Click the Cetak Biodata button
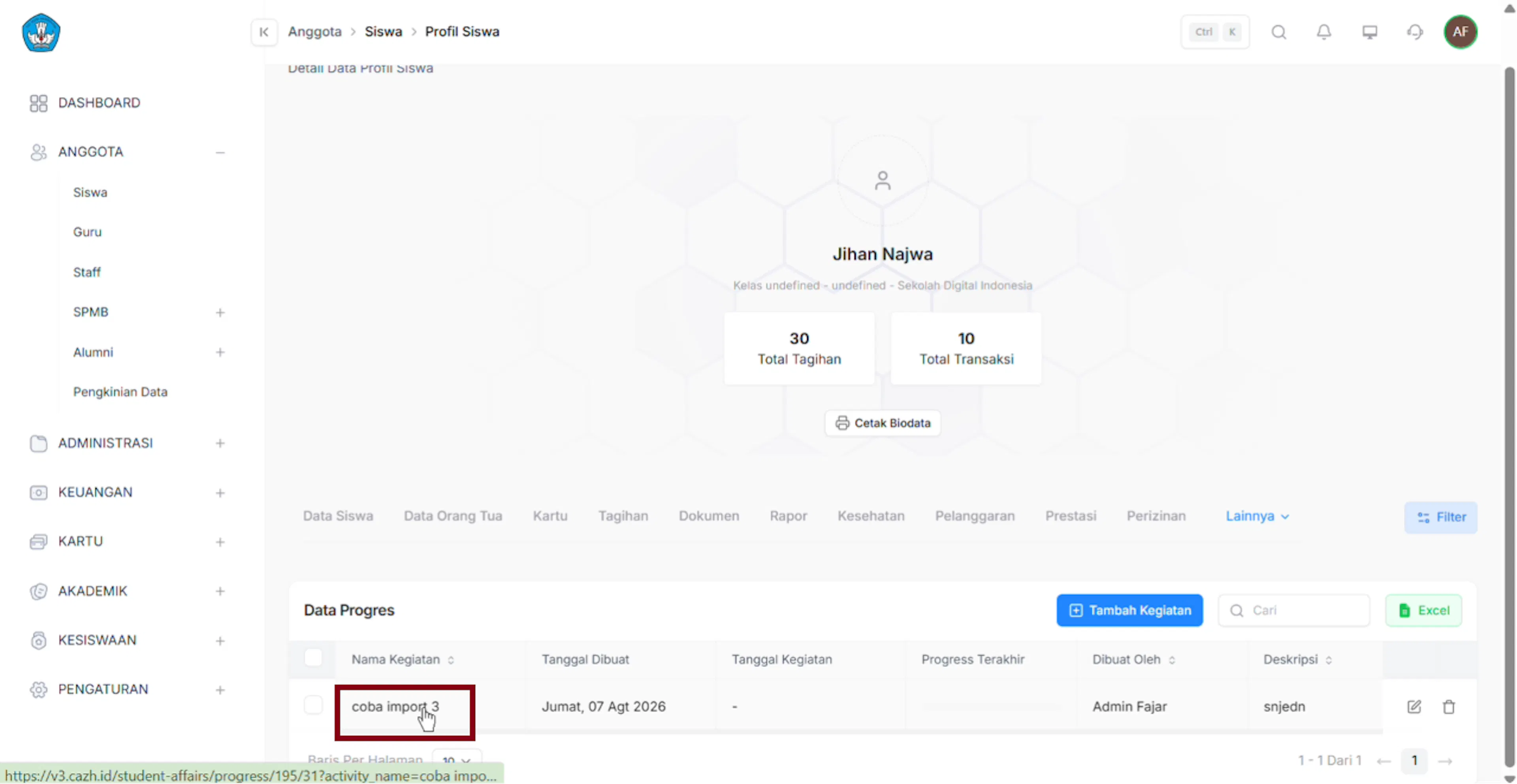Image resolution: width=1517 pixels, height=784 pixels. point(882,423)
